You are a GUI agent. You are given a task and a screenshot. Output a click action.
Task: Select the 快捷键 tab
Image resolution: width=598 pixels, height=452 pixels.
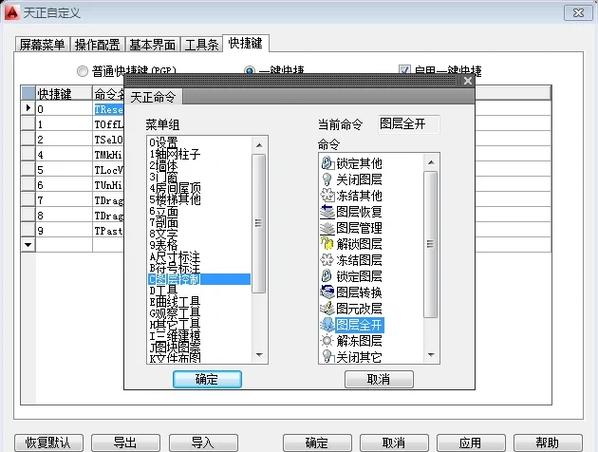pyautogui.click(x=246, y=43)
